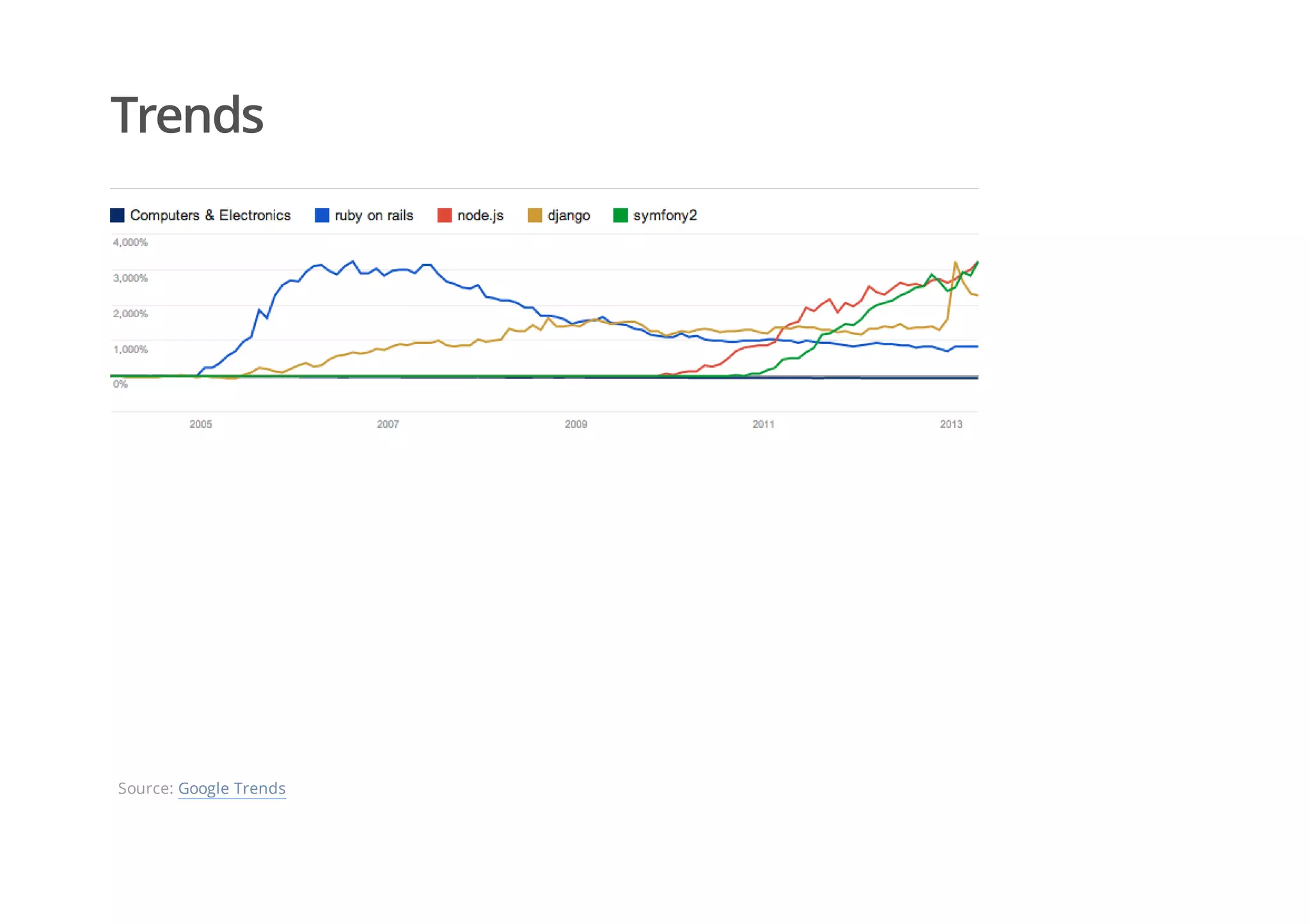This screenshot has height=924, width=1310.
Task: Click the gold django legend swatch
Action: [x=534, y=215]
